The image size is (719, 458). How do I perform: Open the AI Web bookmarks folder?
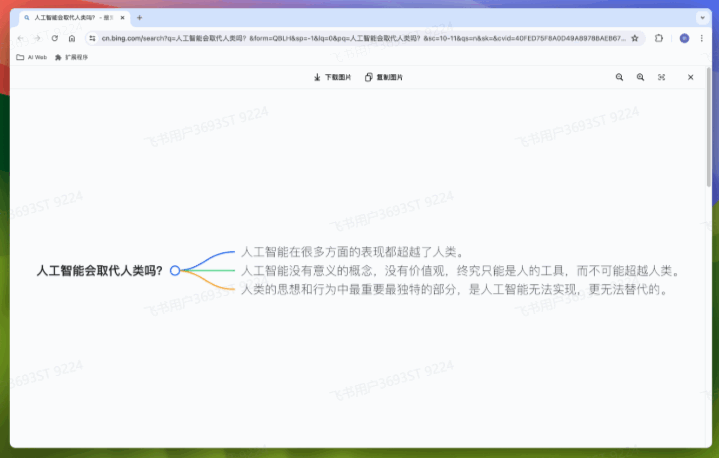coord(32,57)
